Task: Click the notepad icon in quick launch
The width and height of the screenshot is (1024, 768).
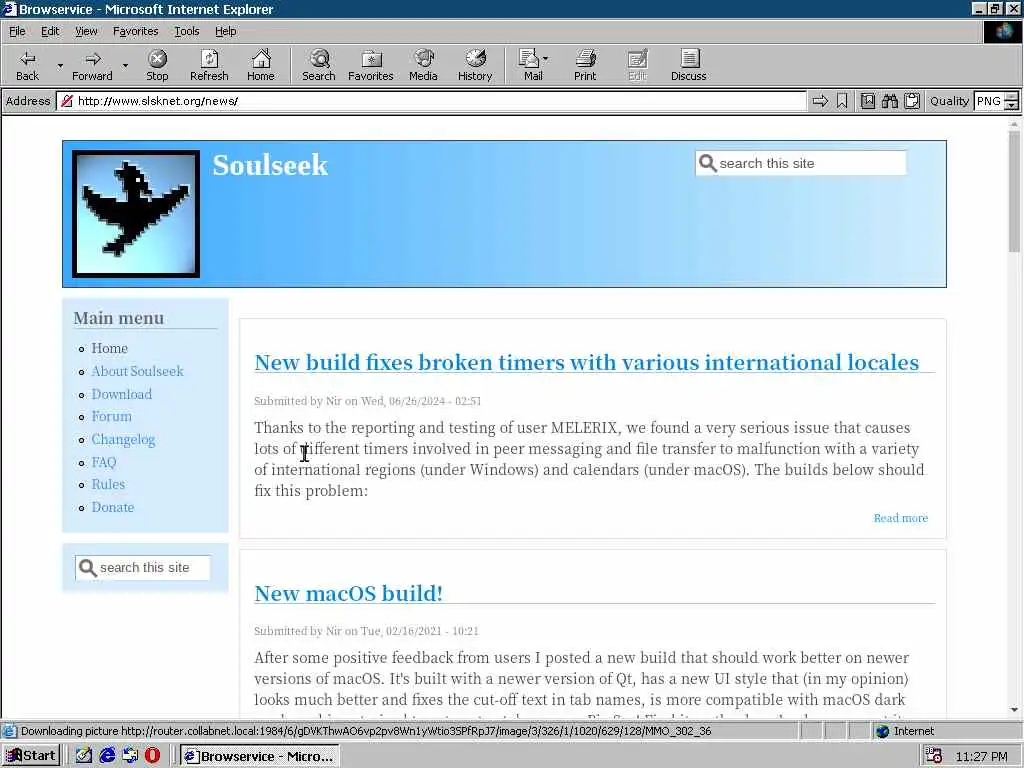Action: tap(84, 756)
